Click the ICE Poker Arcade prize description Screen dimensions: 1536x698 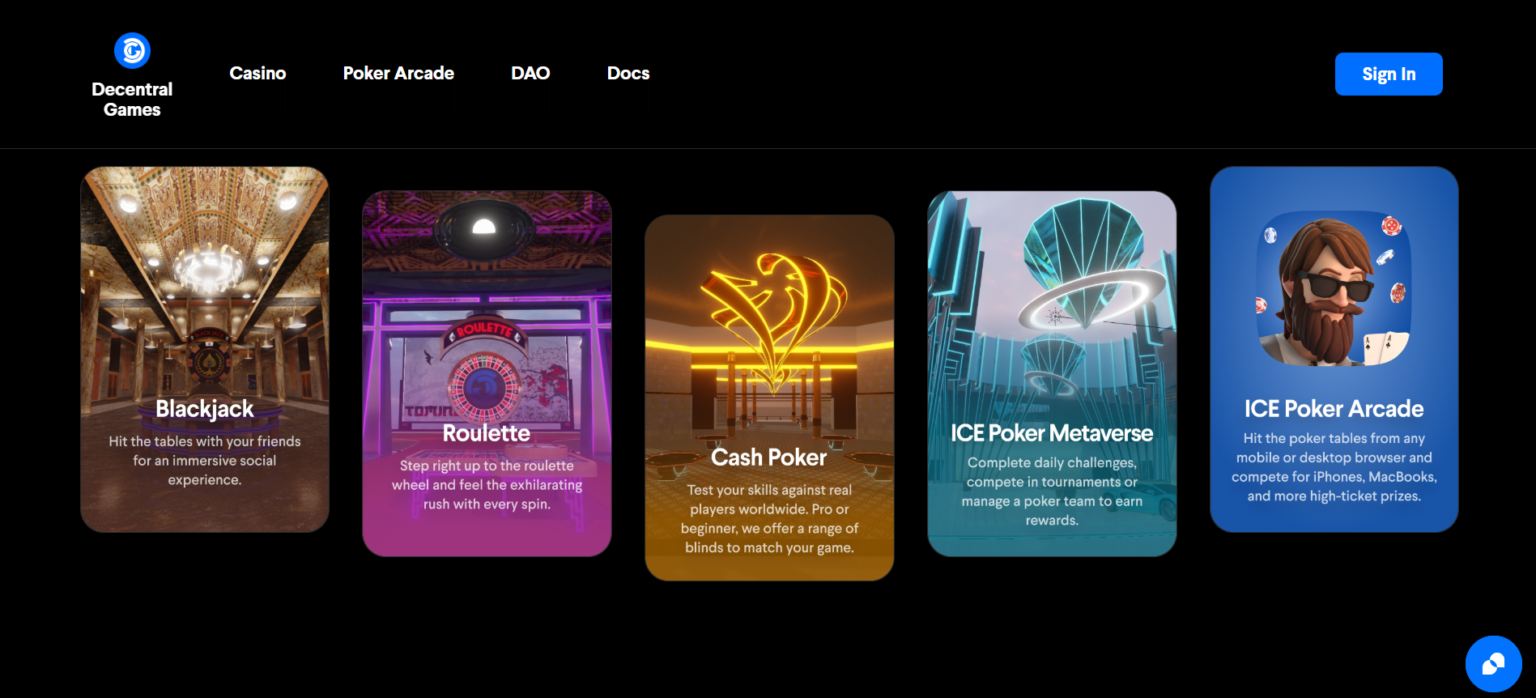point(1334,467)
